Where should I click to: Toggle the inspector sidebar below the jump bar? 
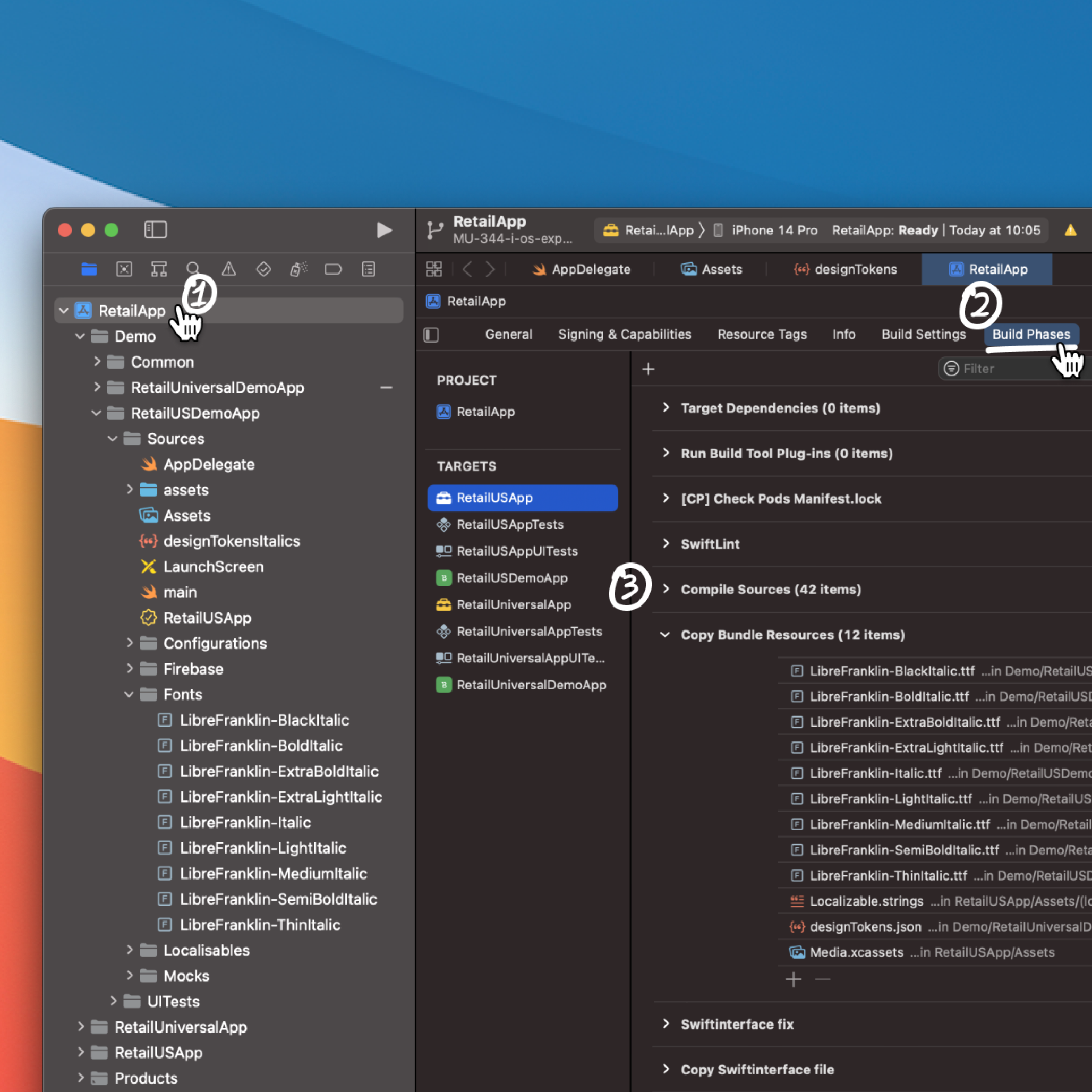431,335
